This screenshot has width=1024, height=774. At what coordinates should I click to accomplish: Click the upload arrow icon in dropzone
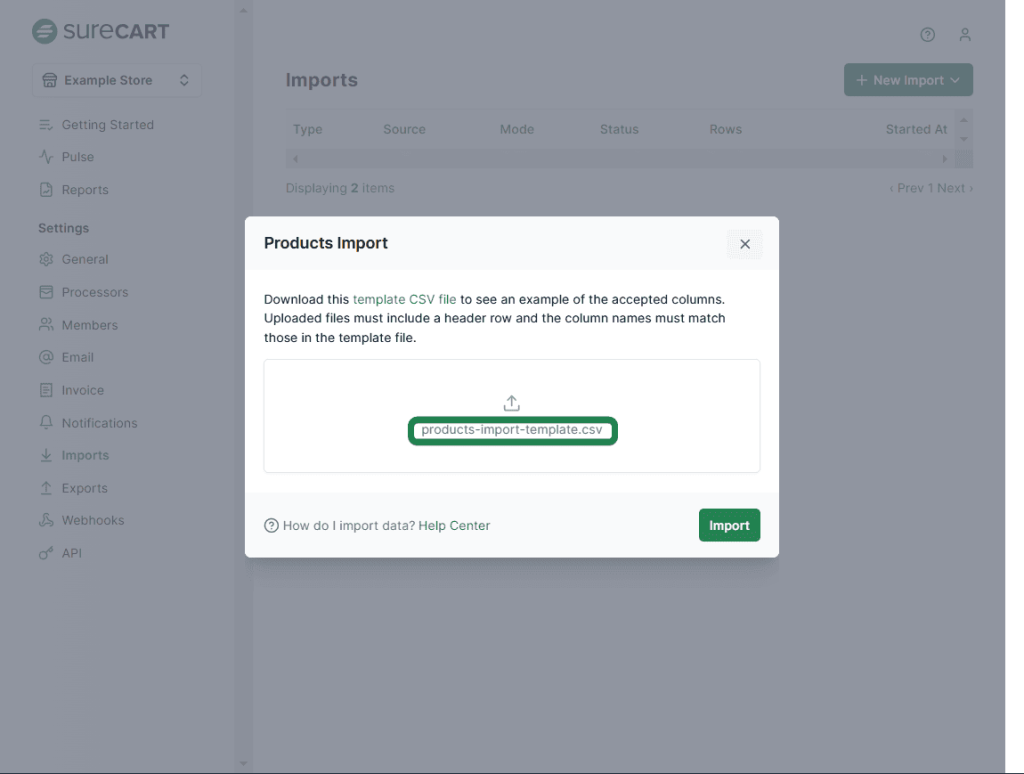(x=511, y=403)
